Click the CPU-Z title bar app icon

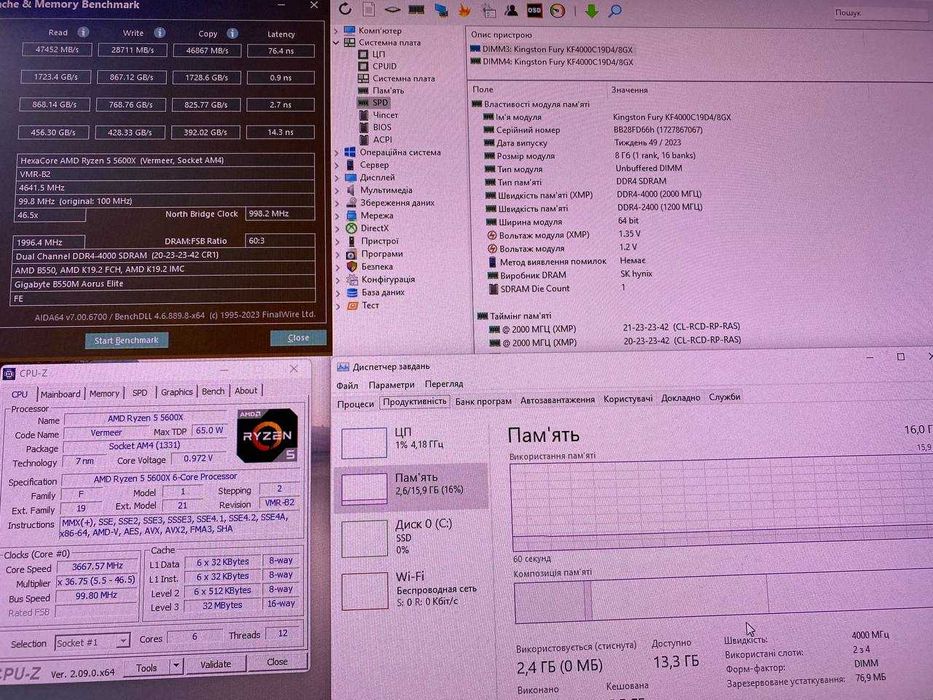coord(9,373)
